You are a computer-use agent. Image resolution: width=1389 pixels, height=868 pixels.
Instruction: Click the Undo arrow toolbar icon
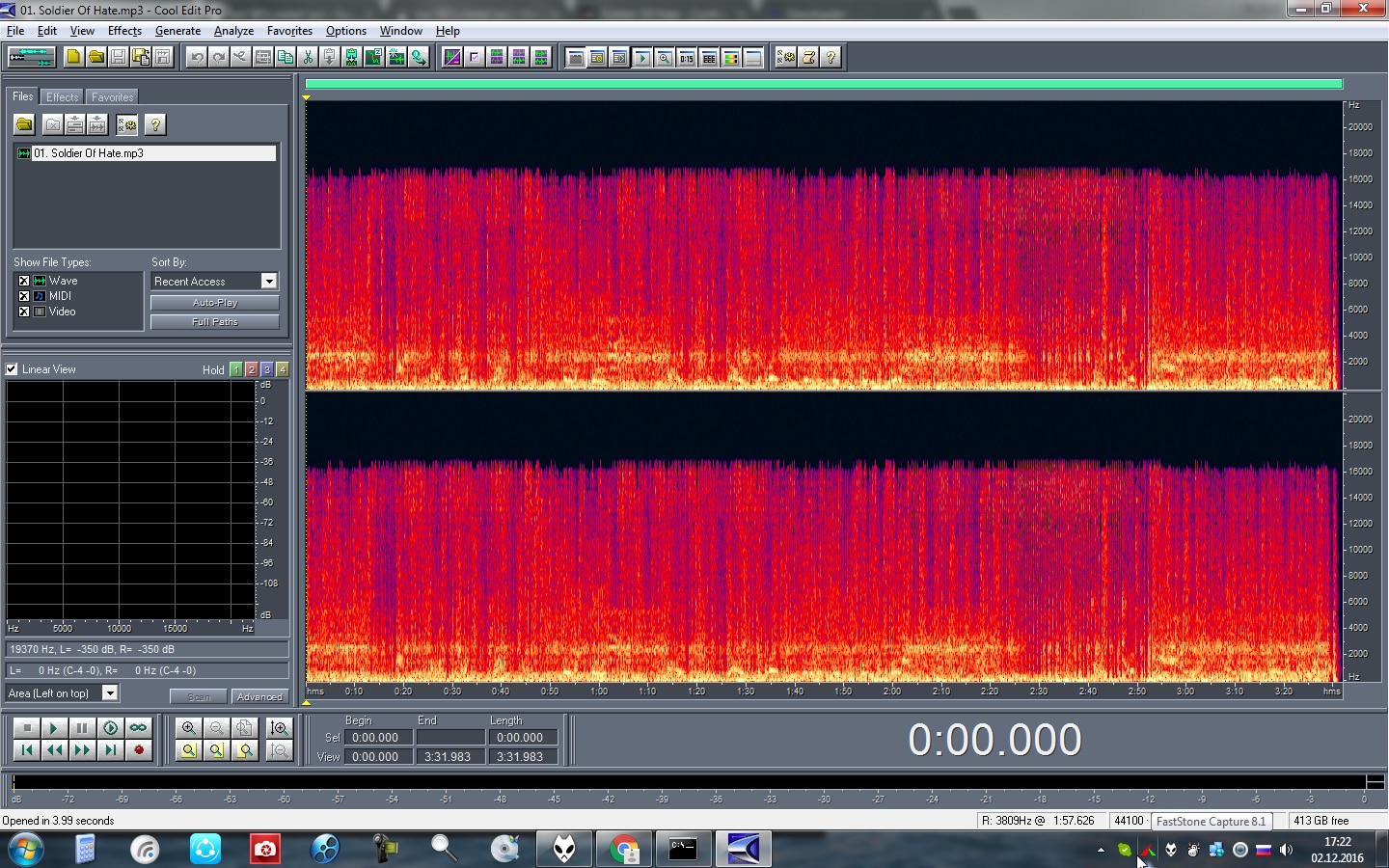197,57
